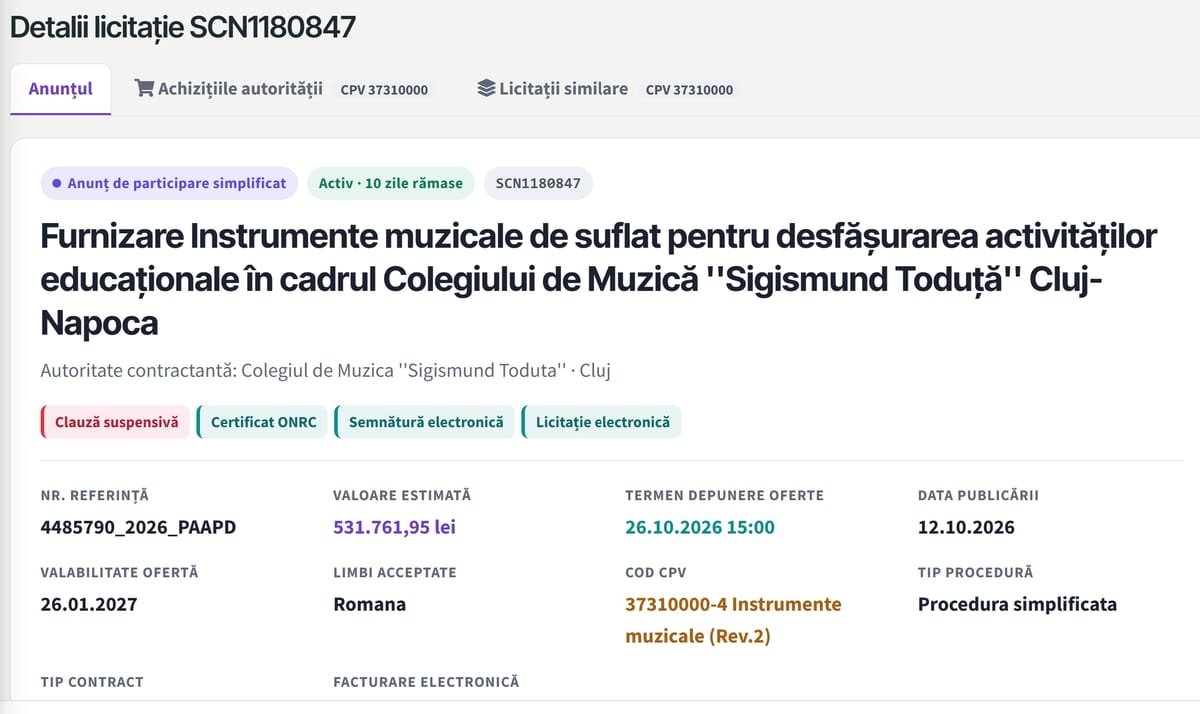Click the page heading Detalii licitație SCN1180847

(183, 27)
